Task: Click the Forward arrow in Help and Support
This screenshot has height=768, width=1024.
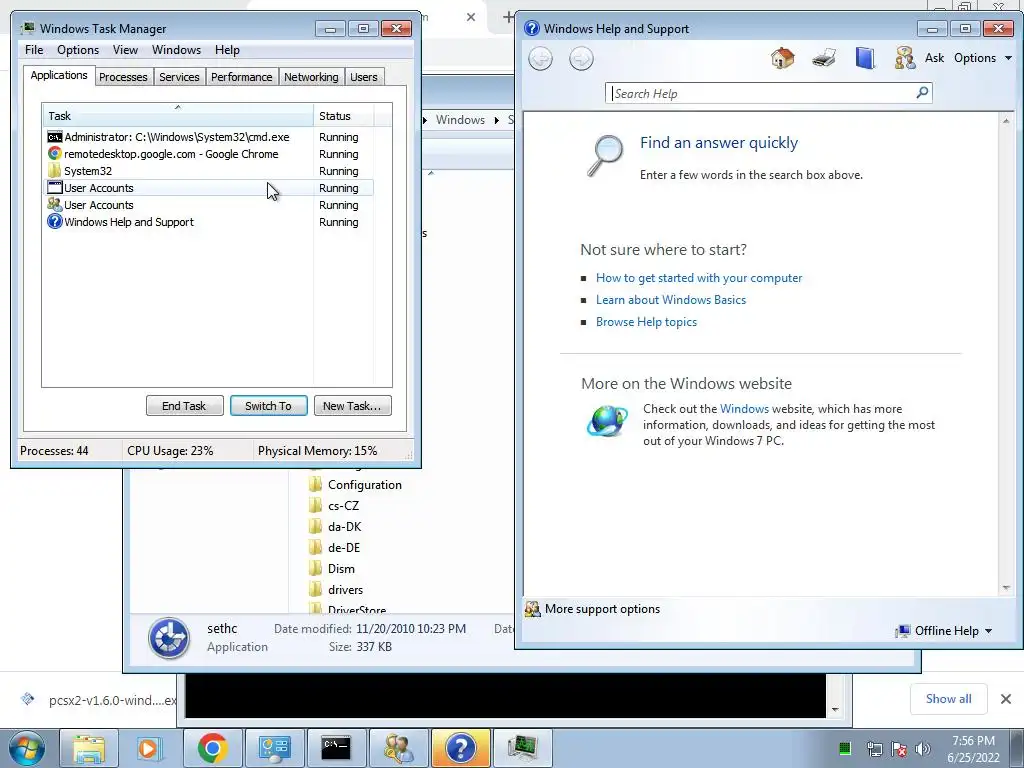Action: tap(581, 59)
